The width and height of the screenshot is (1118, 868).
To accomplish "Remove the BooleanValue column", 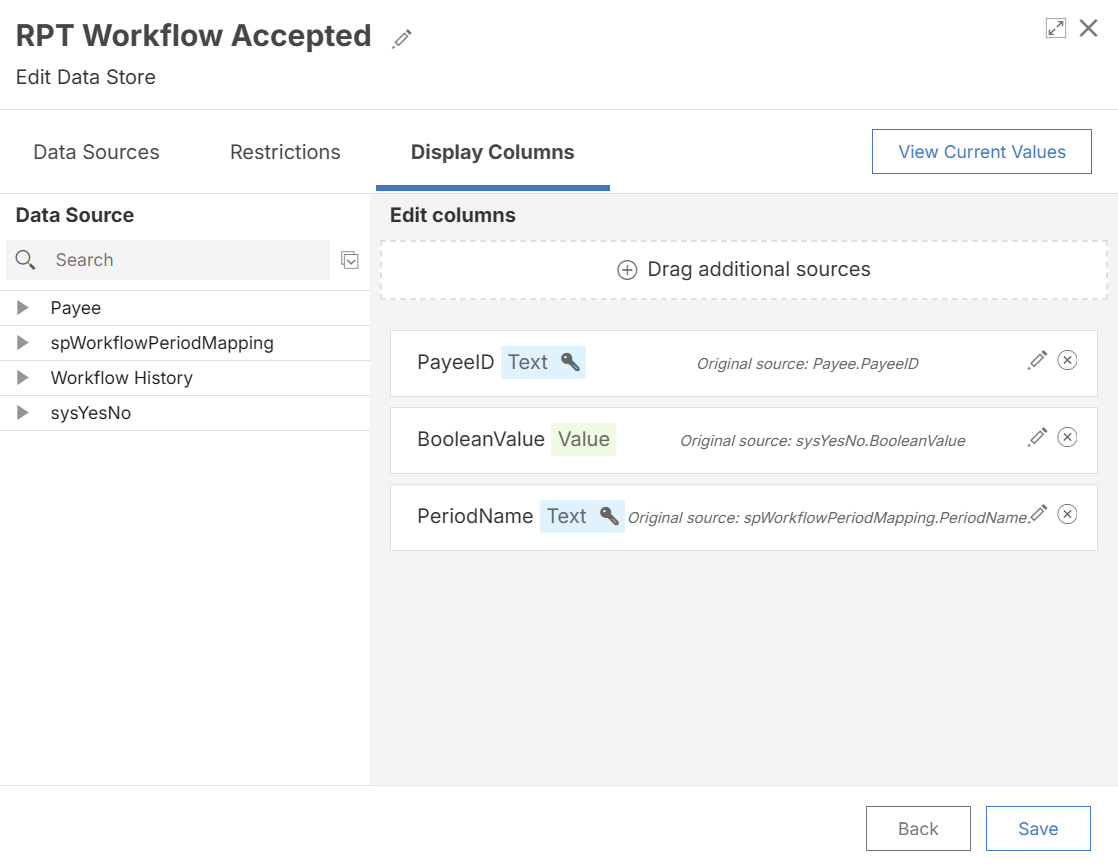I will (x=1067, y=437).
